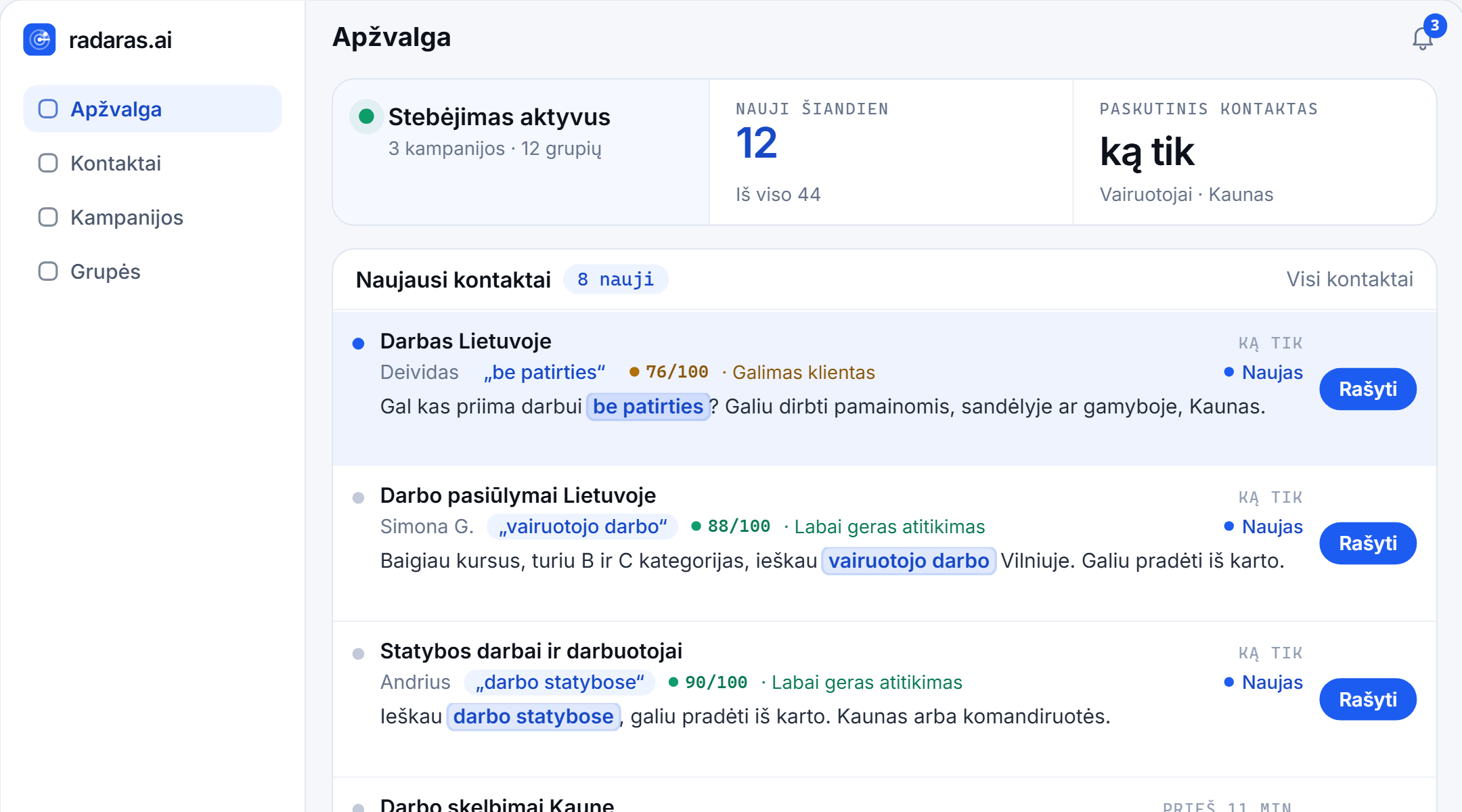The height and width of the screenshot is (812, 1462).
Task: Go to Kontaktai in sidebar
Action: (x=152, y=163)
